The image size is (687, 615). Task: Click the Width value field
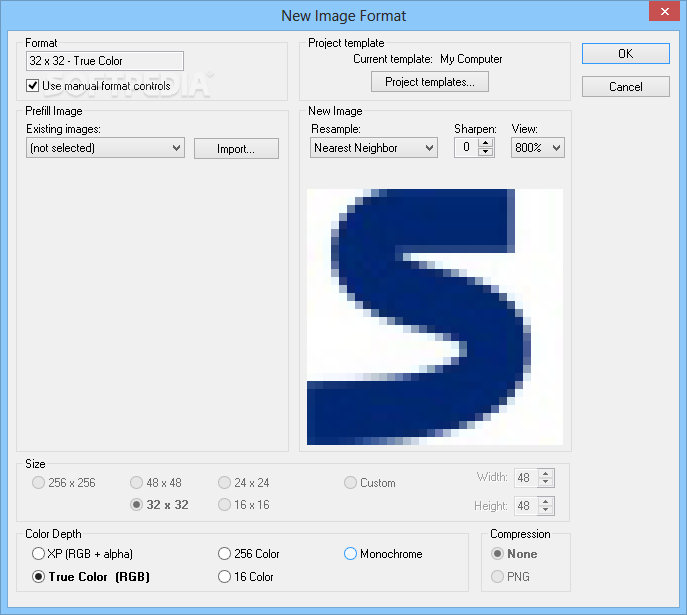pos(526,477)
